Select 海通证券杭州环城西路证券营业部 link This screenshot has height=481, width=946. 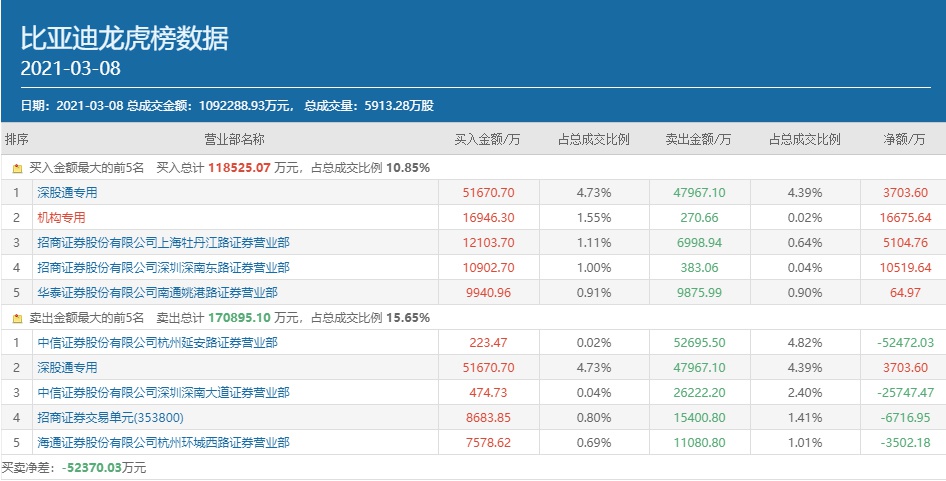point(163,442)
